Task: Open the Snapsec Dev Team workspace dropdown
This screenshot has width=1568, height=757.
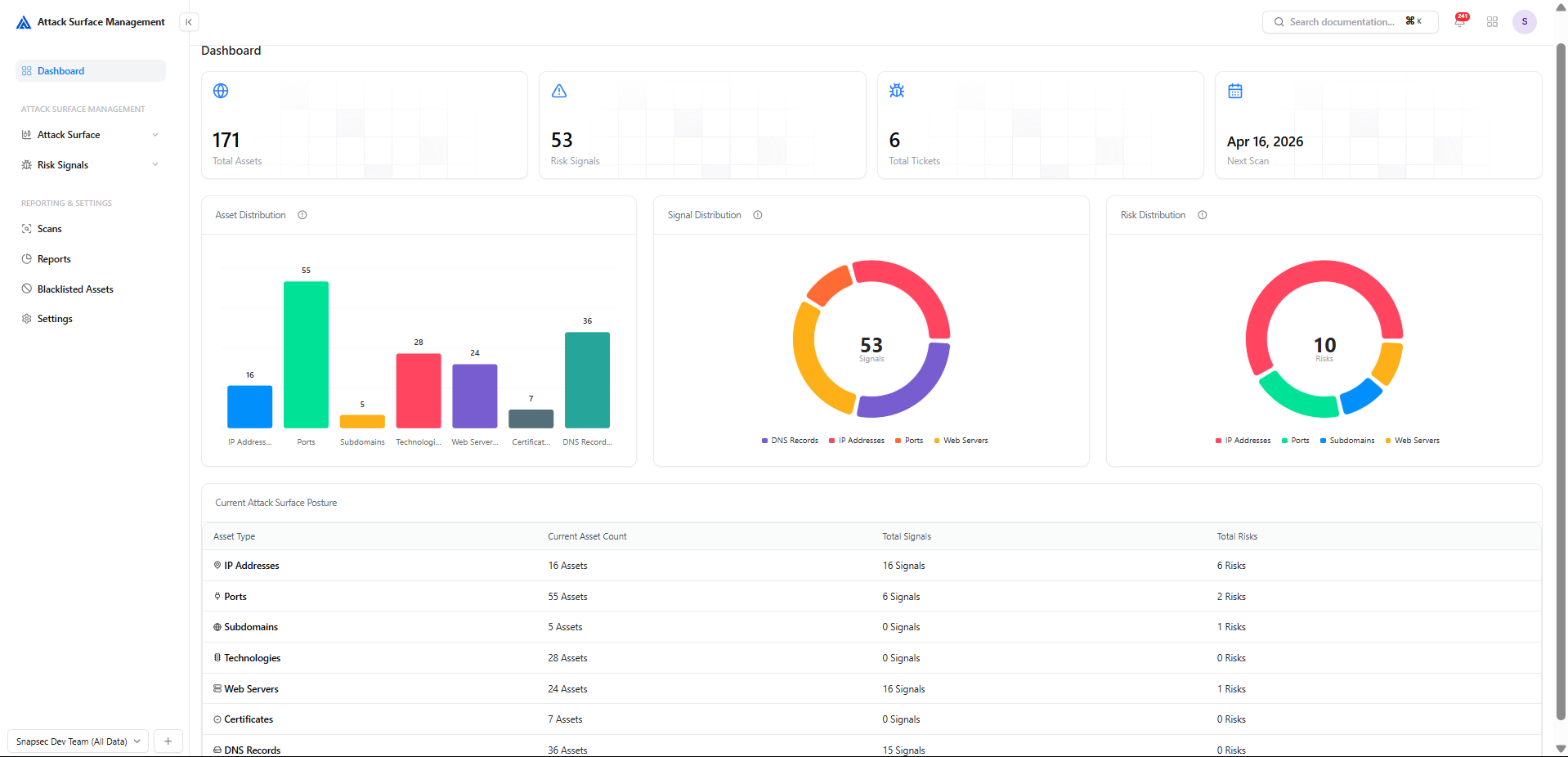Action: [x=78, y=741]
